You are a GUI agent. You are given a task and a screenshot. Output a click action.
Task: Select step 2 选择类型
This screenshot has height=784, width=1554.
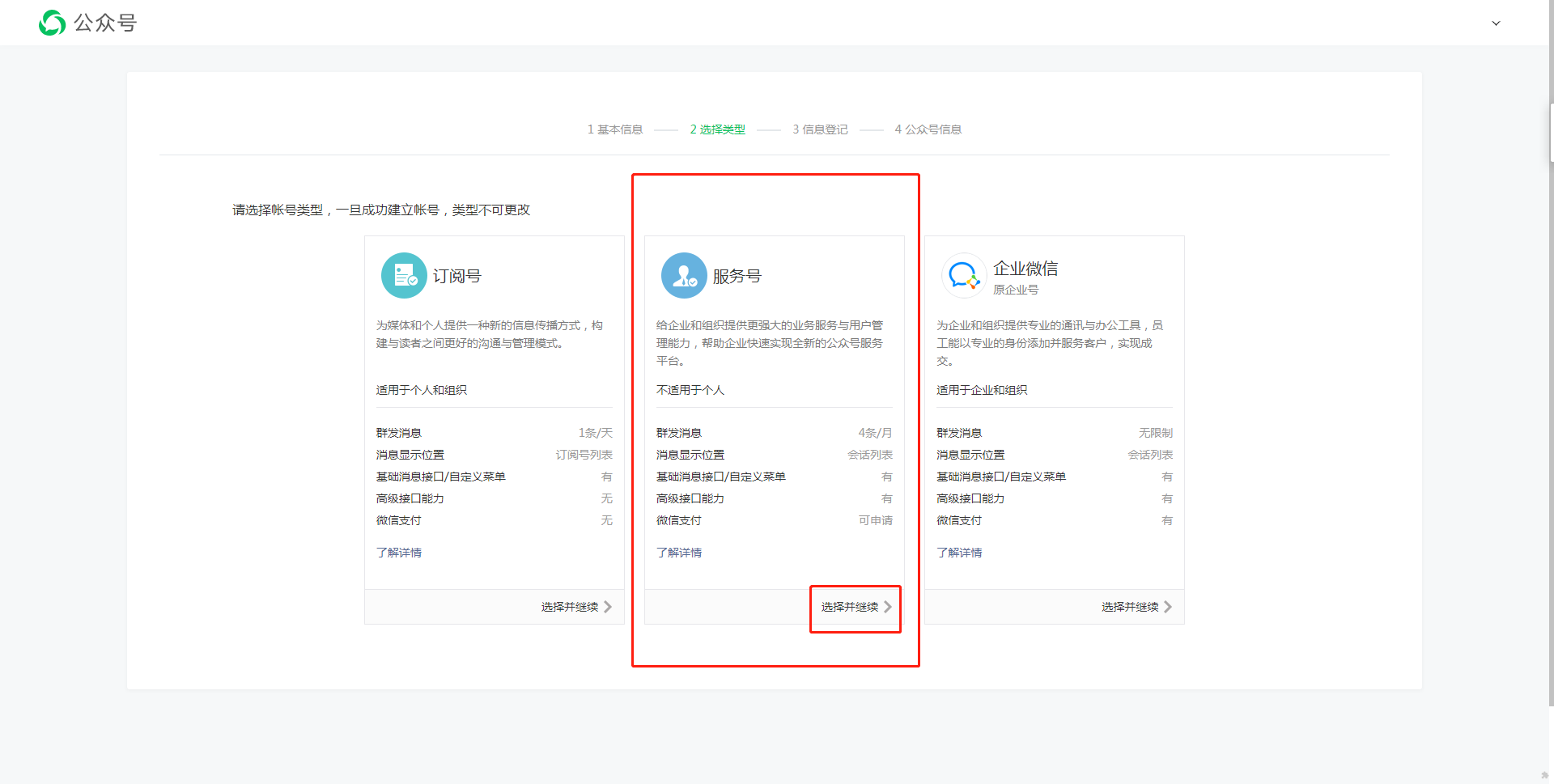pyautogui.click(x=718, y=129)
